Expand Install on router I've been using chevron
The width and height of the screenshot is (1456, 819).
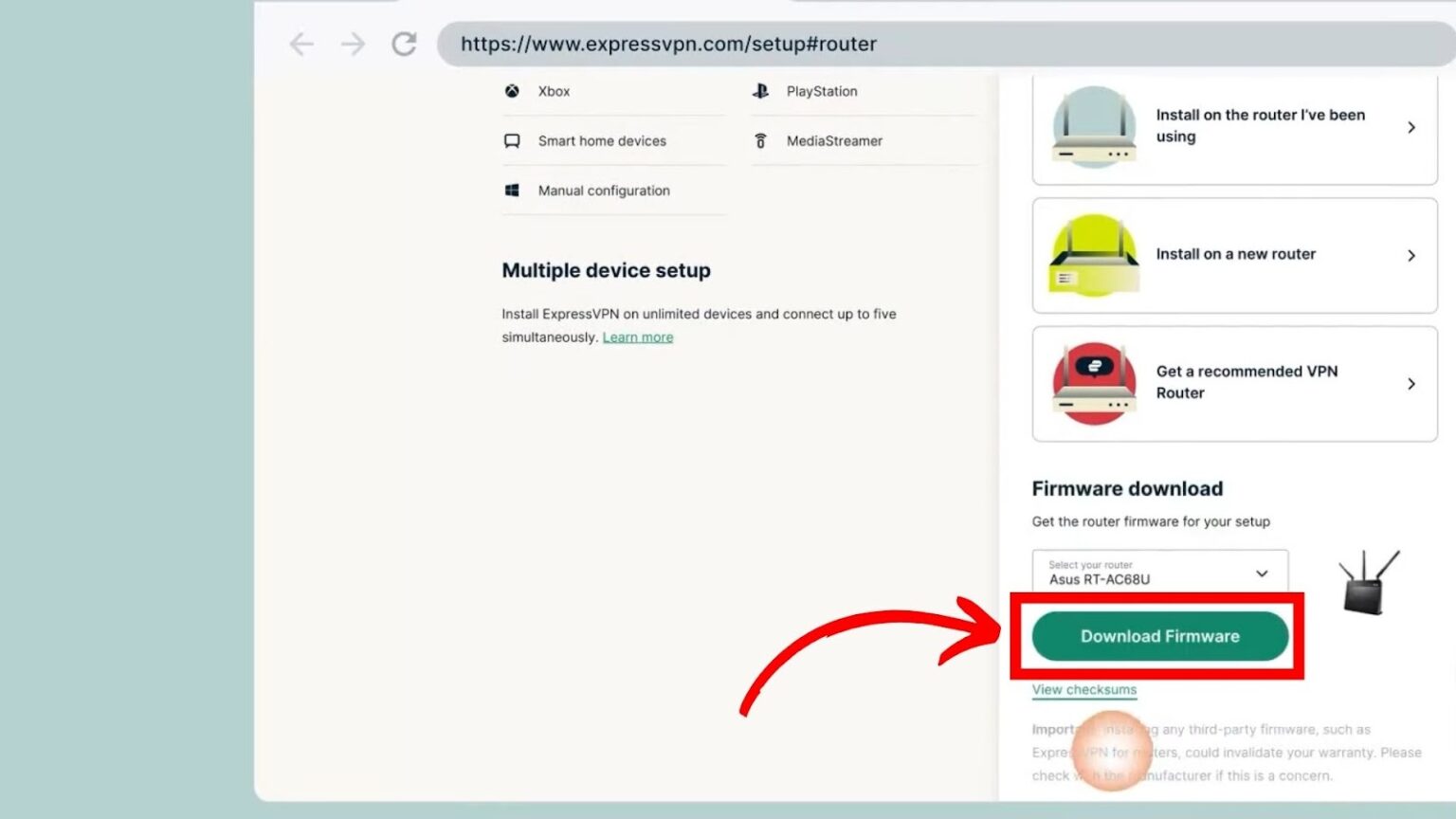1410,127
